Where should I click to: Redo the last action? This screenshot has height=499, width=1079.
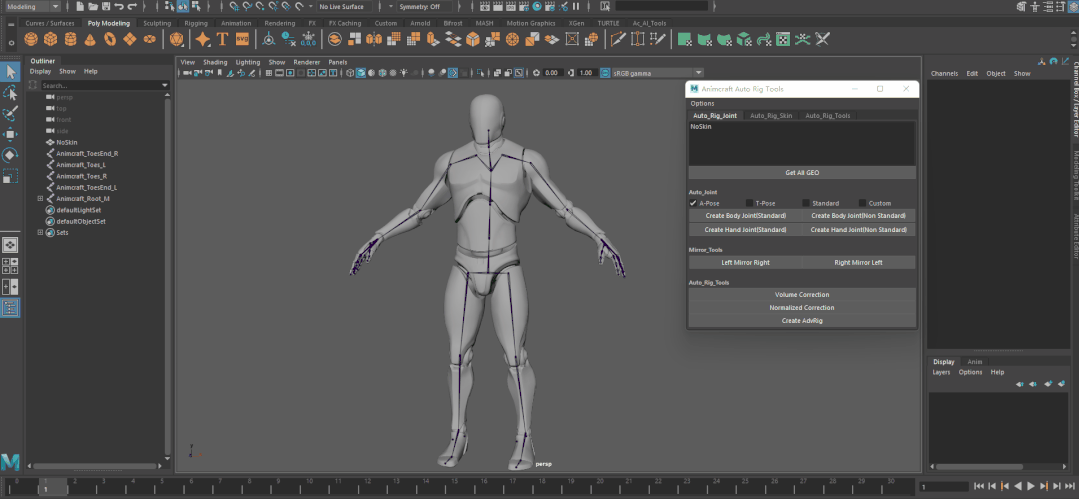pos(132,6)
